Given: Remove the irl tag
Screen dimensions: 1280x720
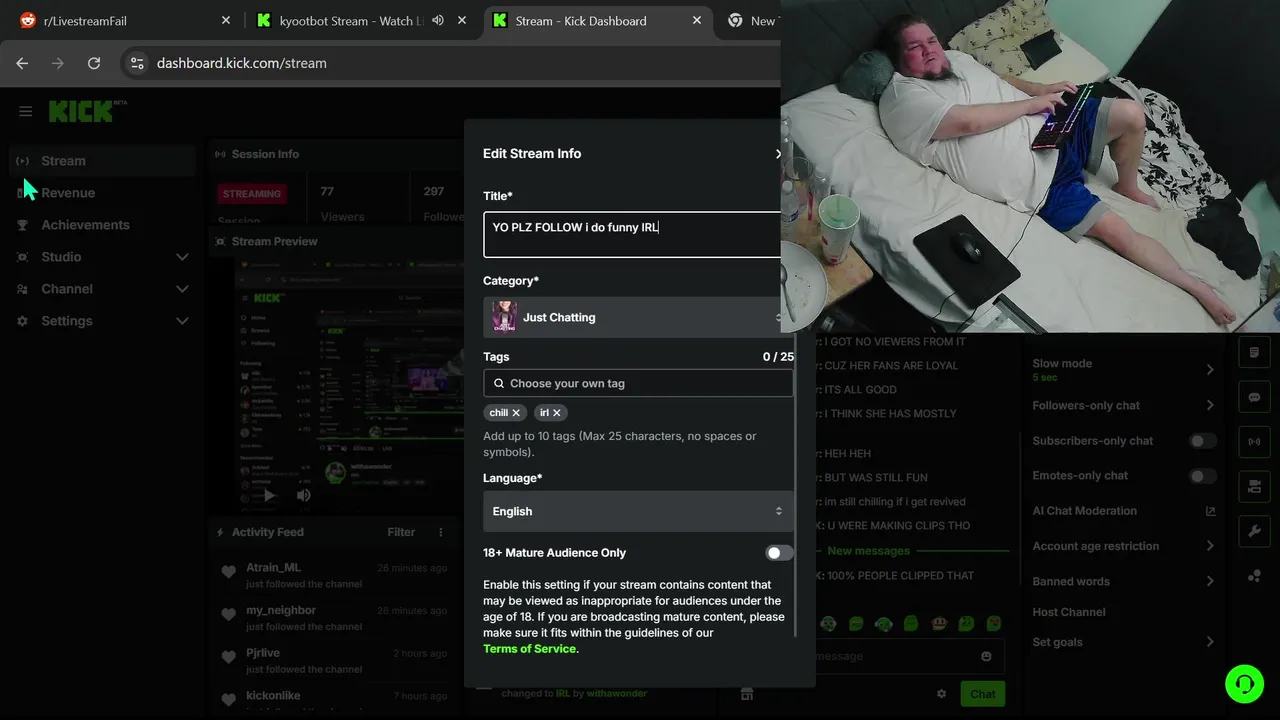Looking at the screenshot, I should (x=557, y=412).
